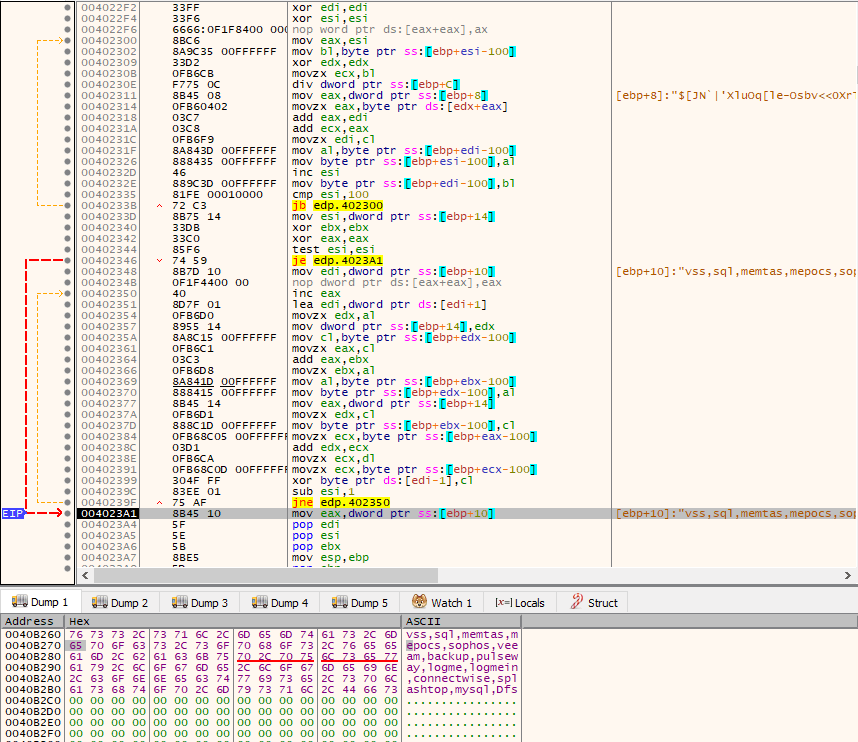Select dump row address 0040B260
The width and height of the screenshot is (858, 742).
[x=33, y=634]
